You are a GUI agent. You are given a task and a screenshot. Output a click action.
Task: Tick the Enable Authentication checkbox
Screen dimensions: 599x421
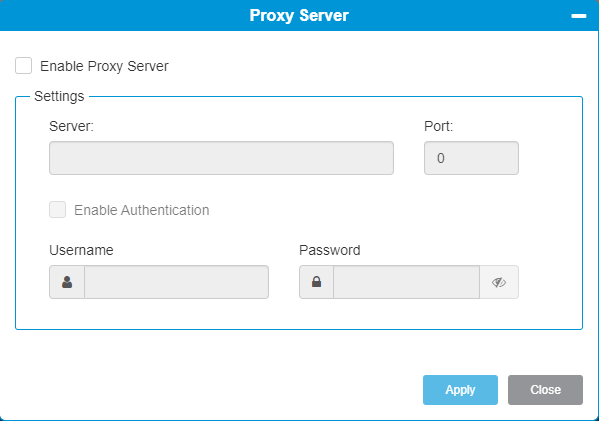[57, 210]
